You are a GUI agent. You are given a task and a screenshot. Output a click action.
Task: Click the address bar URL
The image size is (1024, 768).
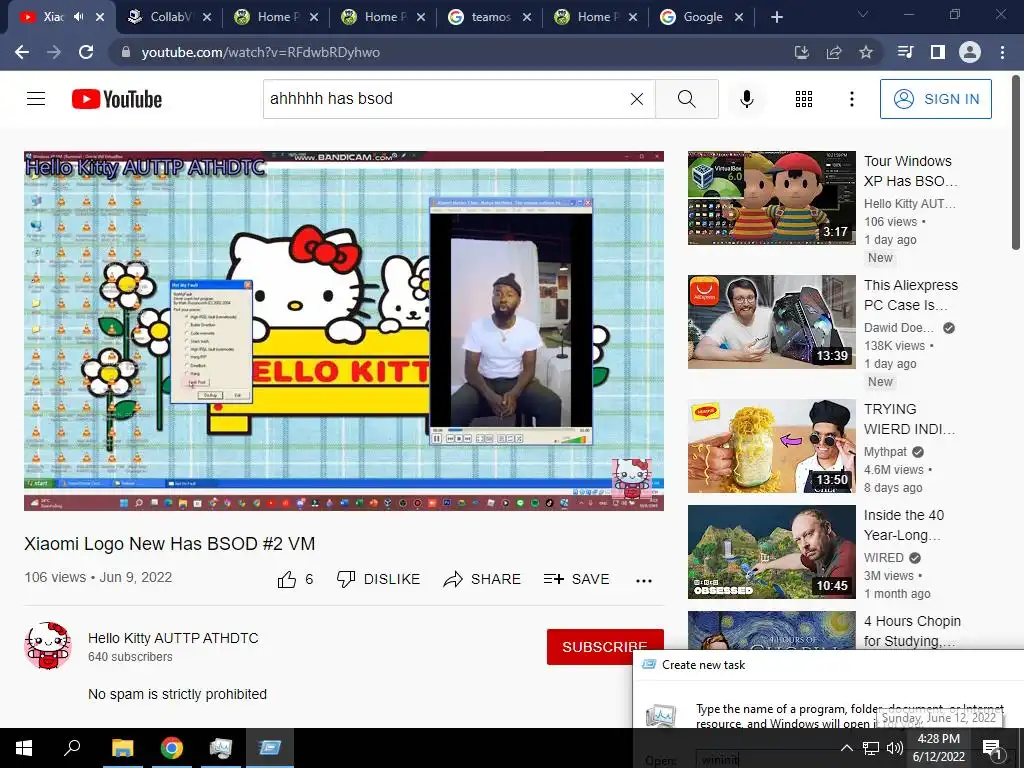tap(261, 52)
